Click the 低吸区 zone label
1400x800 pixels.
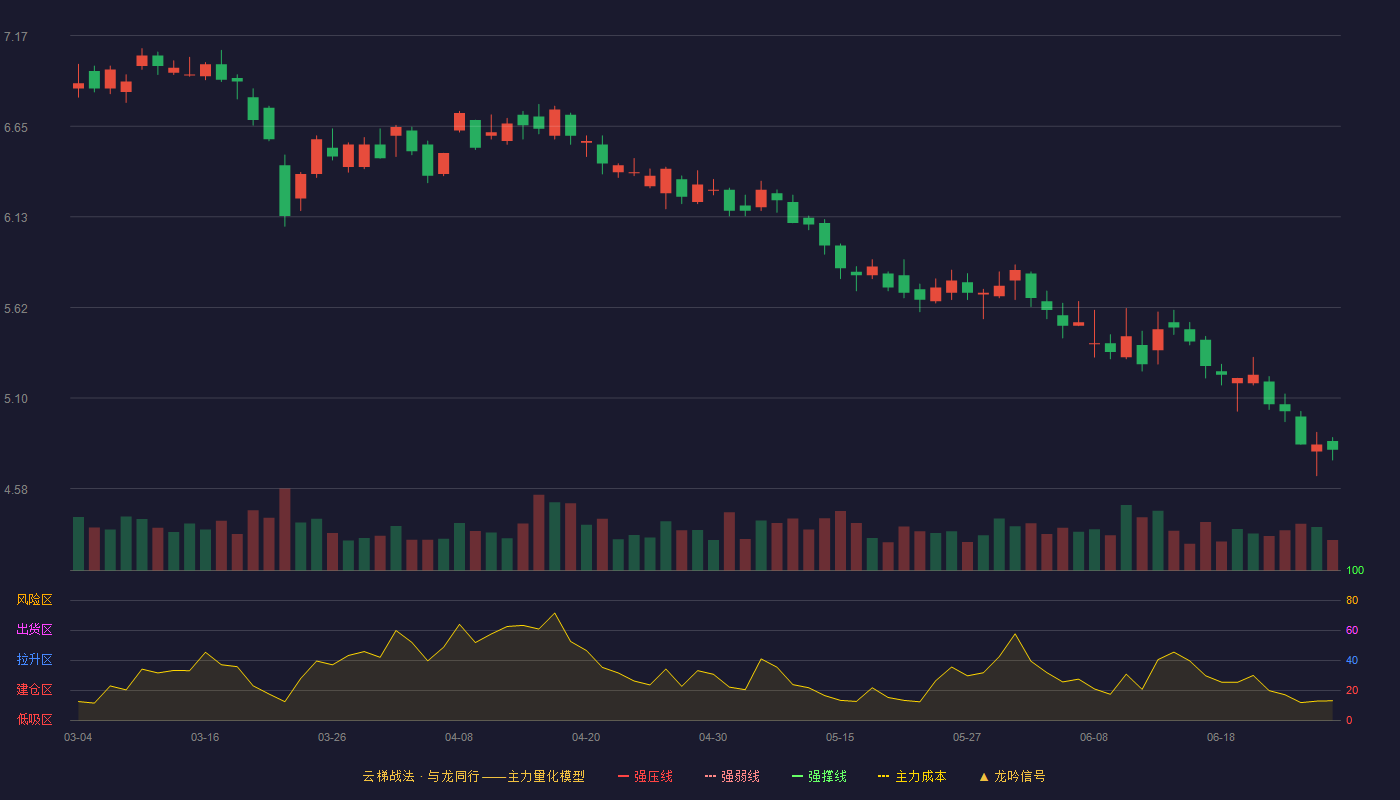pyautogui.click(x=34, y=719)
